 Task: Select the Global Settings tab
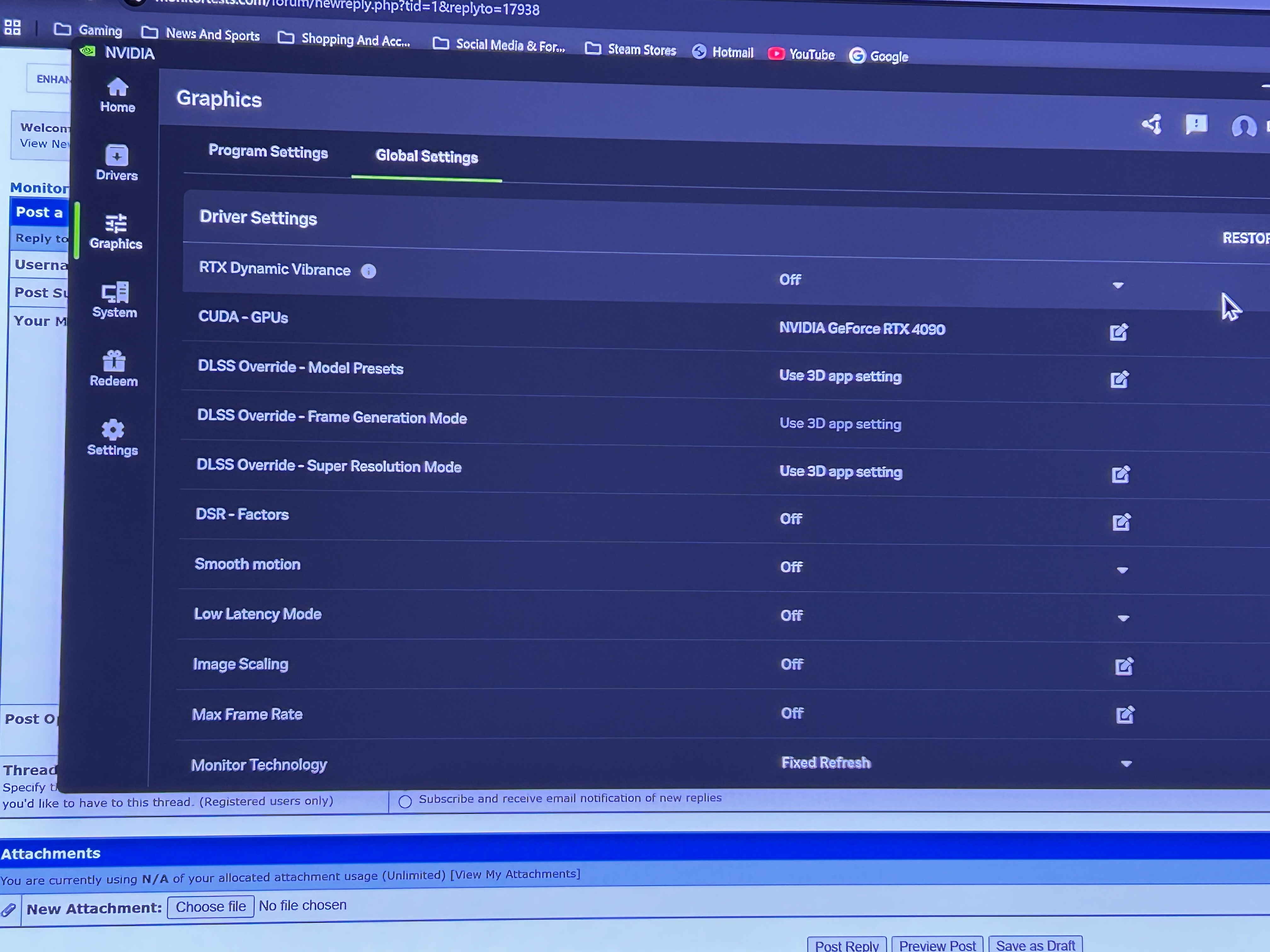pyautogui.click(x=426, y=157)
